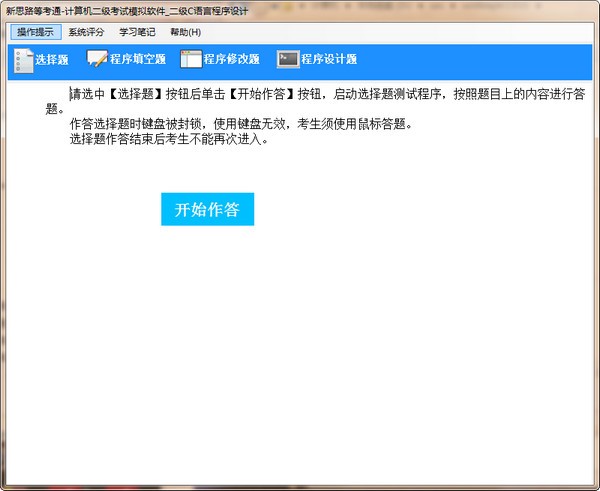Click the line 作答选择题时键盘被封锁
The width and height of the screenshot is (600, 491).
241,124
